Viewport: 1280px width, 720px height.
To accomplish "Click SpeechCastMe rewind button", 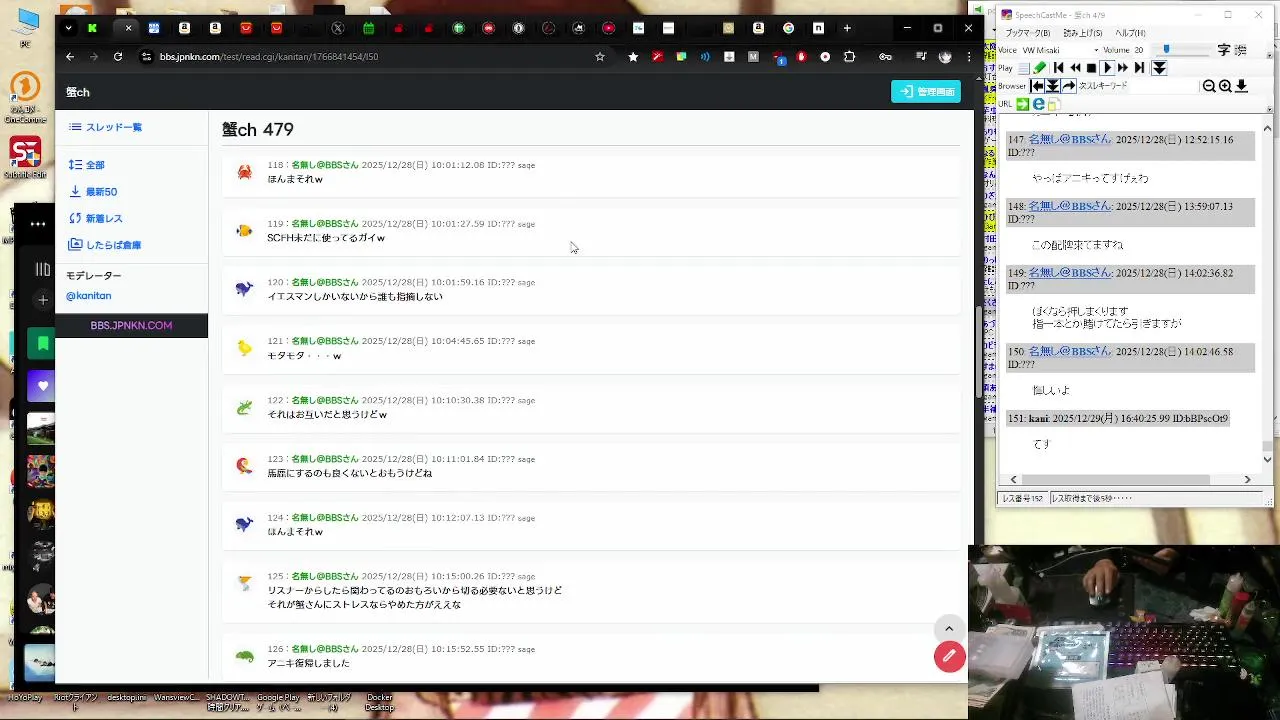I will click(1075, 68).
